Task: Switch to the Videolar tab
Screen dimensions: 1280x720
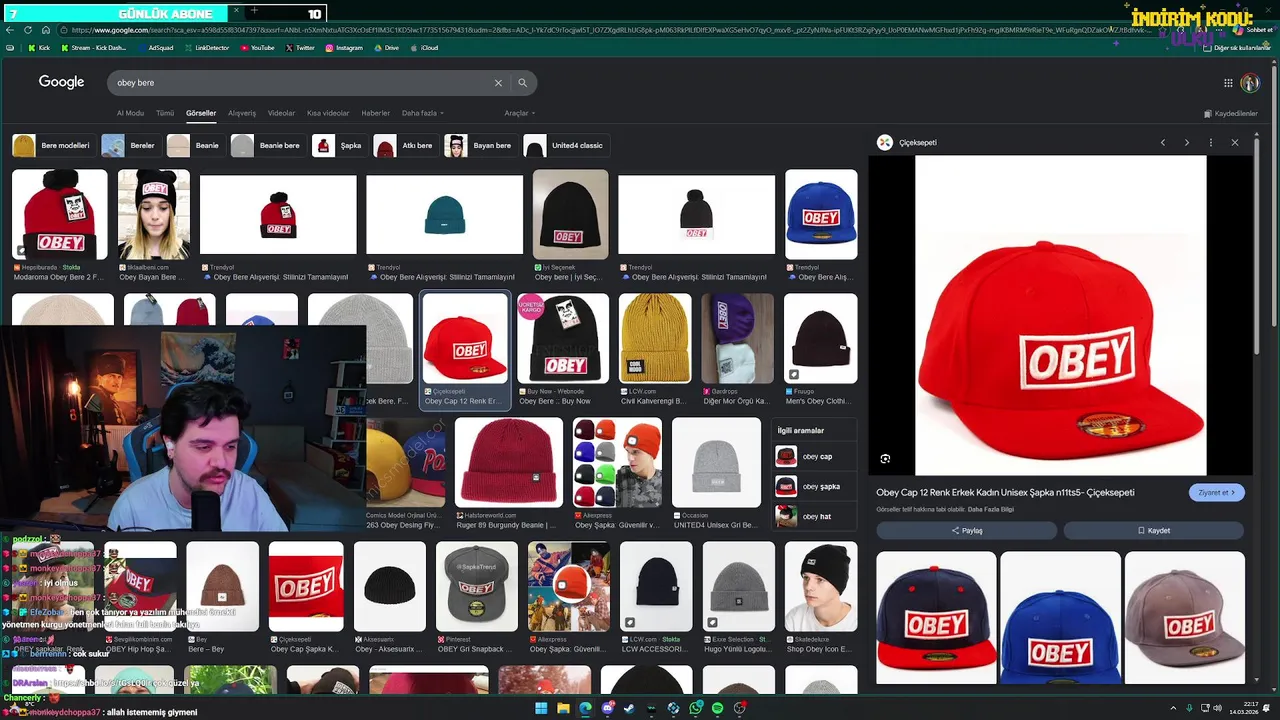Action: [x=281, y=113]
